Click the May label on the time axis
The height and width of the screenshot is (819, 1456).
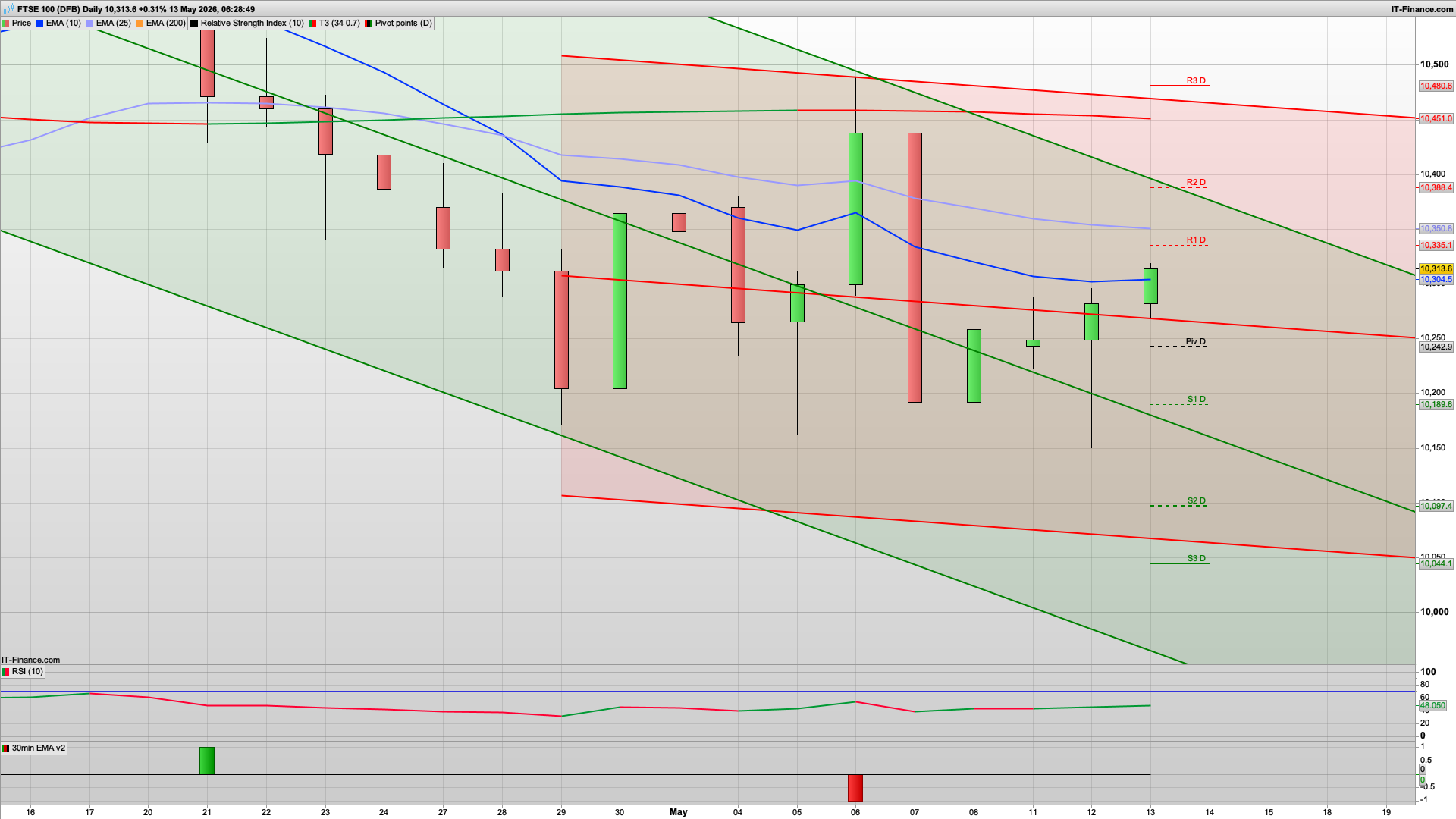click(x=678, y=811)
